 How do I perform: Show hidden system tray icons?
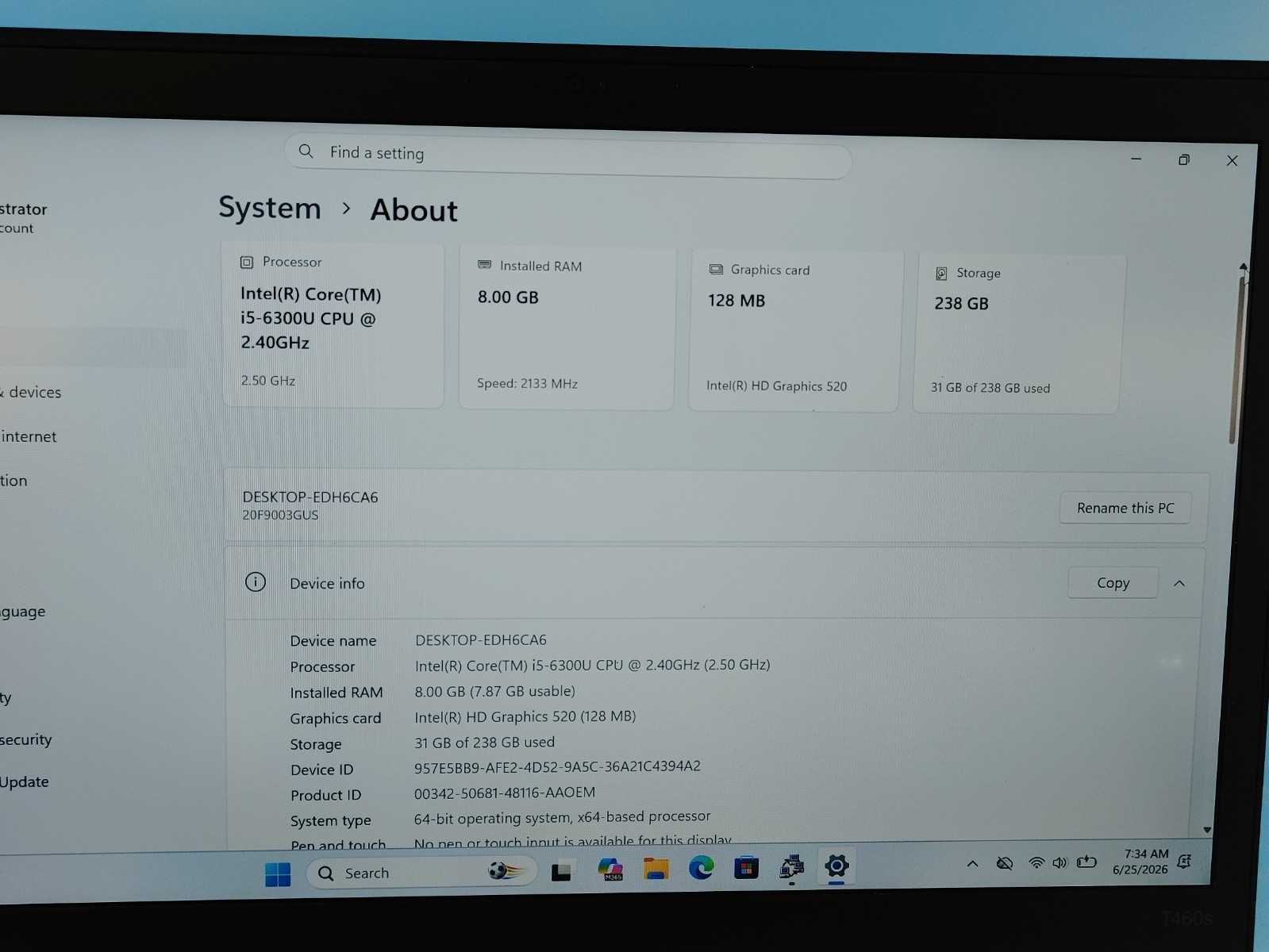[x=972, y=864]
